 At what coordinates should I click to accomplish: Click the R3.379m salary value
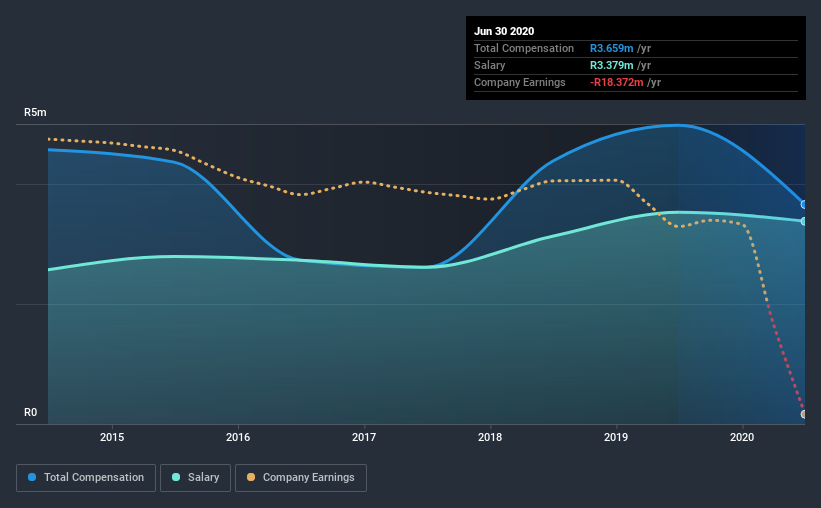click(x=612, y=65)
